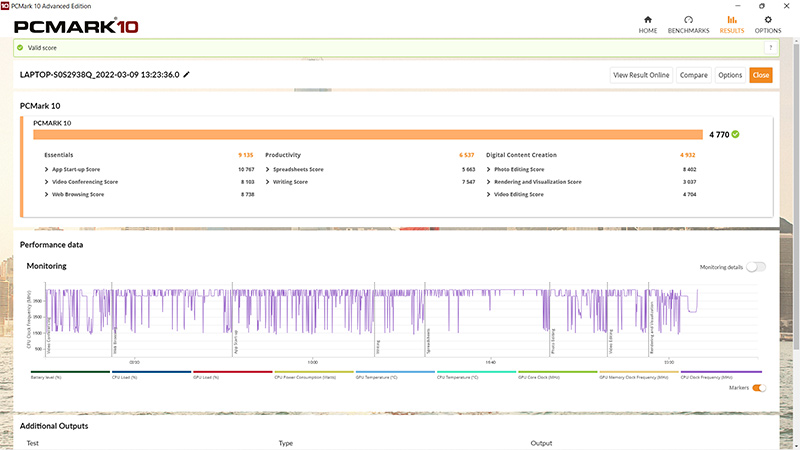Click Productivity score 6 537
This screenshot has width=800, height=450.
466,155
